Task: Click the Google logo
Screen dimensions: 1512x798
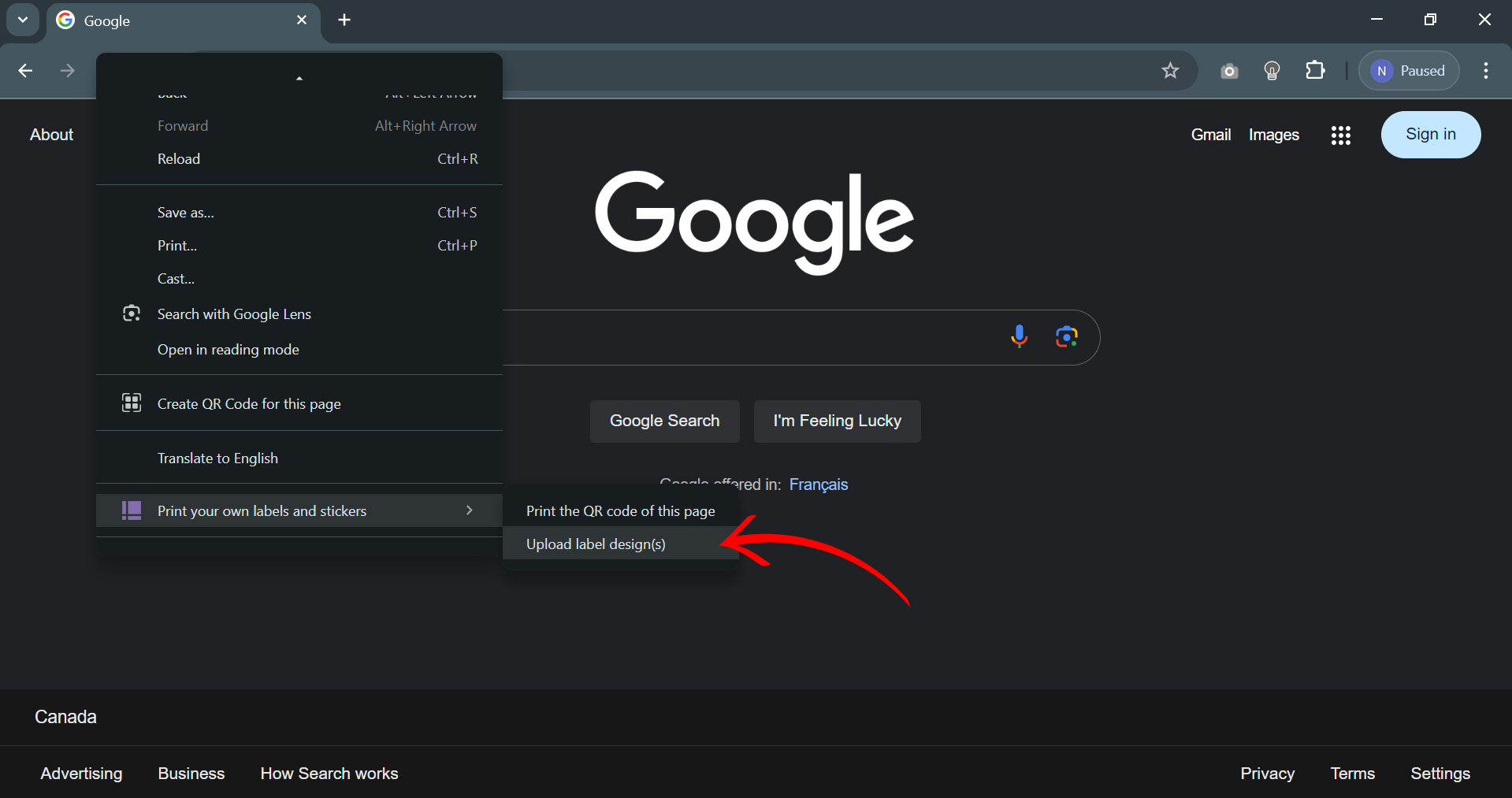Action: 754,222
